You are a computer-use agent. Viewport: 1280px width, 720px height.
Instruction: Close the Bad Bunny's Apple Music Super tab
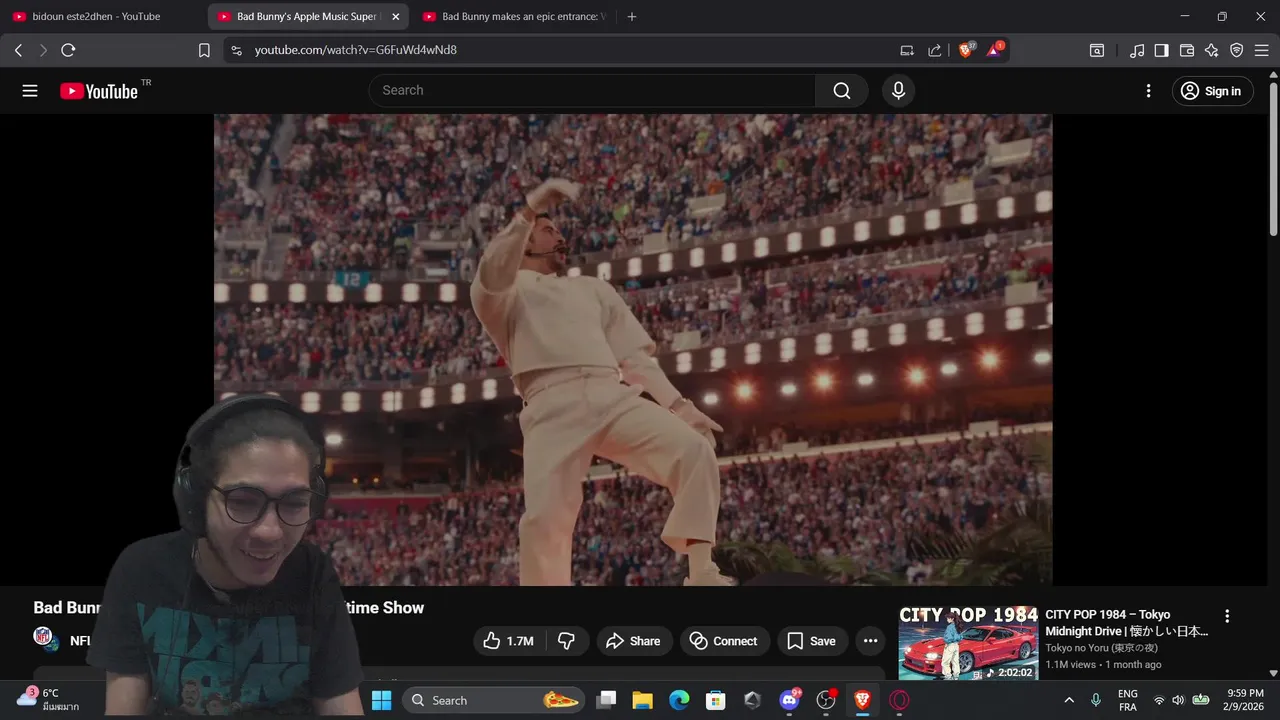[395, 17]
